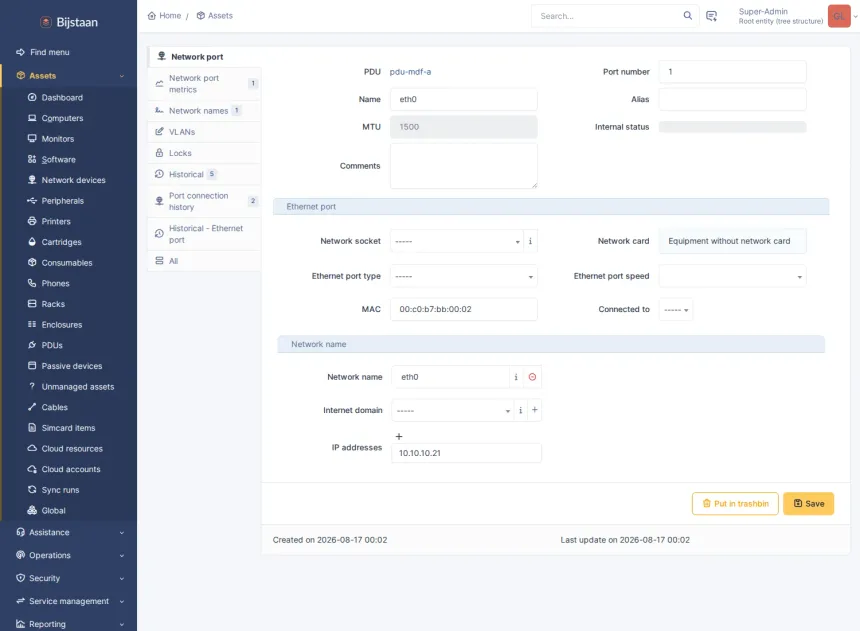Click the Name input field
Viewport: 860px width, 631px height.
[463, 99]
